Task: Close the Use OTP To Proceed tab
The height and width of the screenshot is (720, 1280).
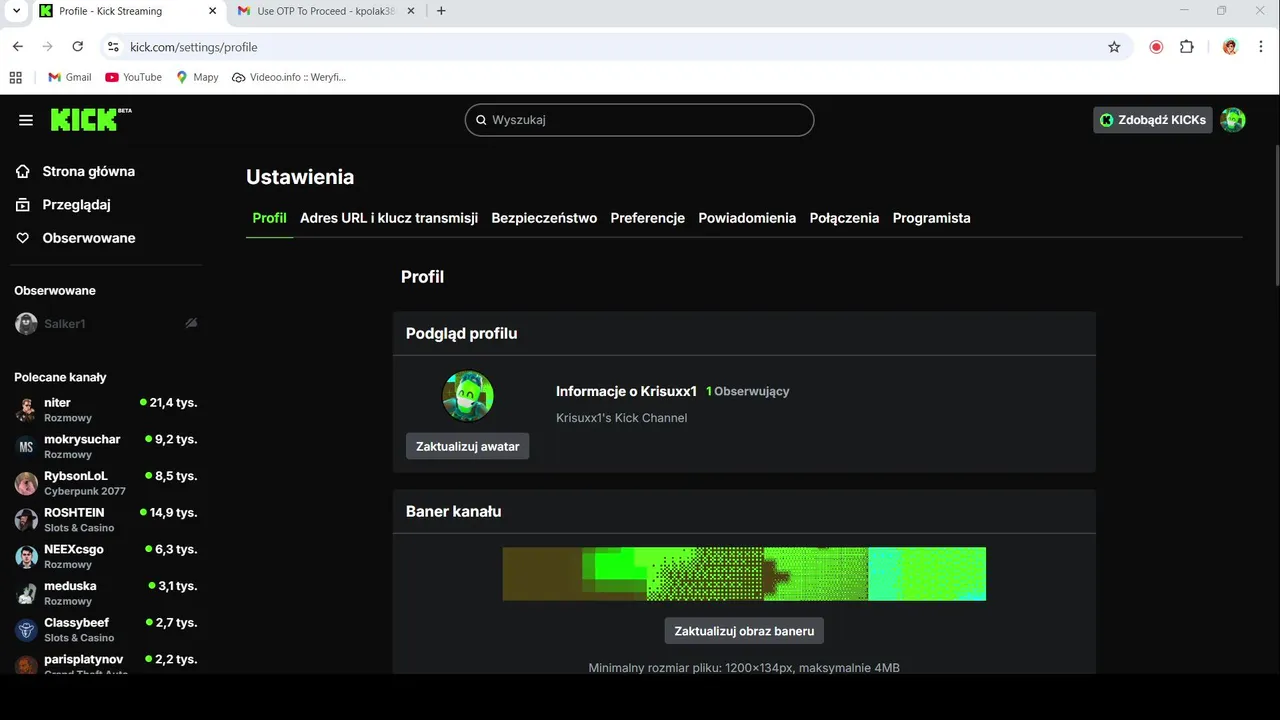Action: pos(413,11)
